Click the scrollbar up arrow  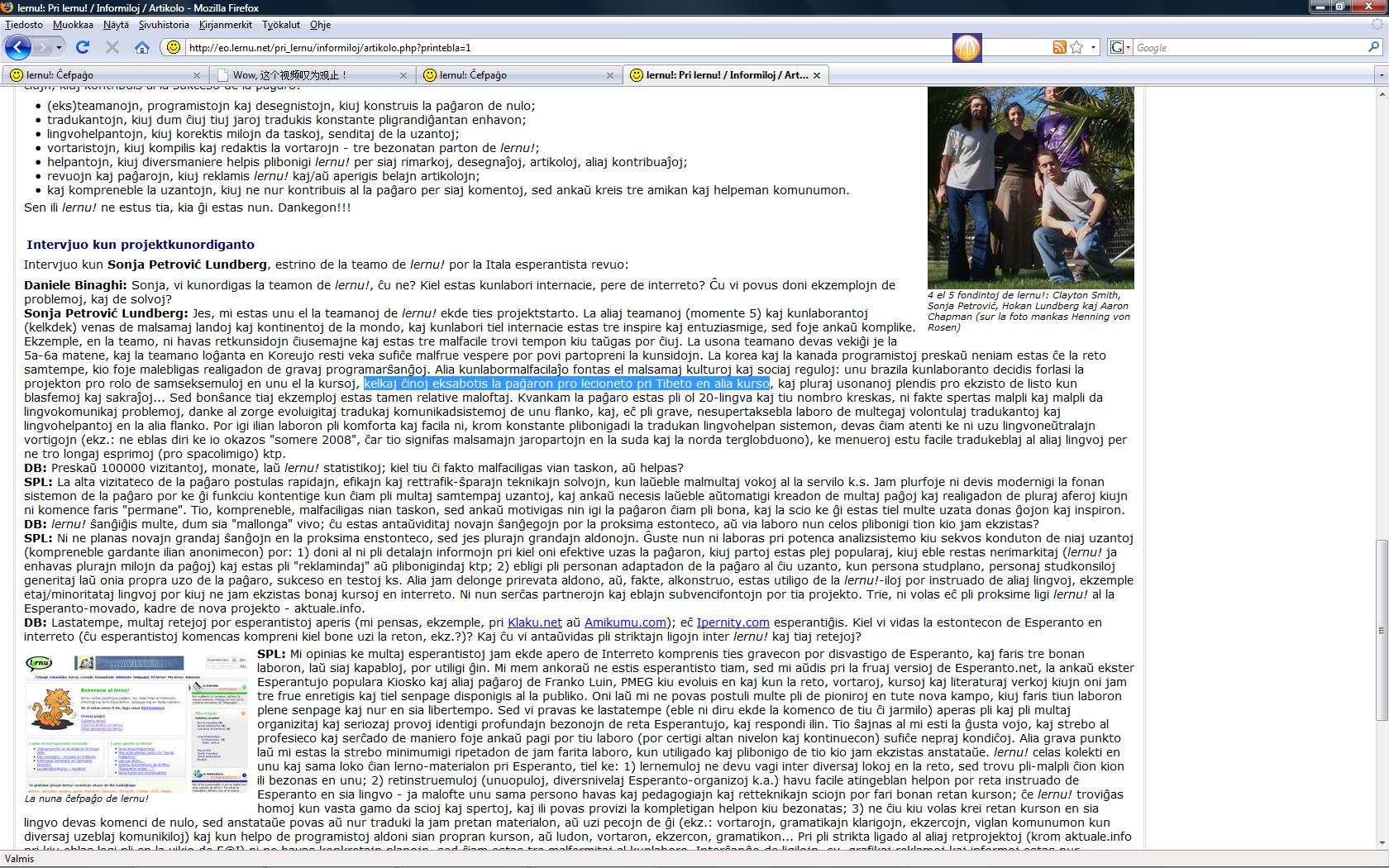1381,93
